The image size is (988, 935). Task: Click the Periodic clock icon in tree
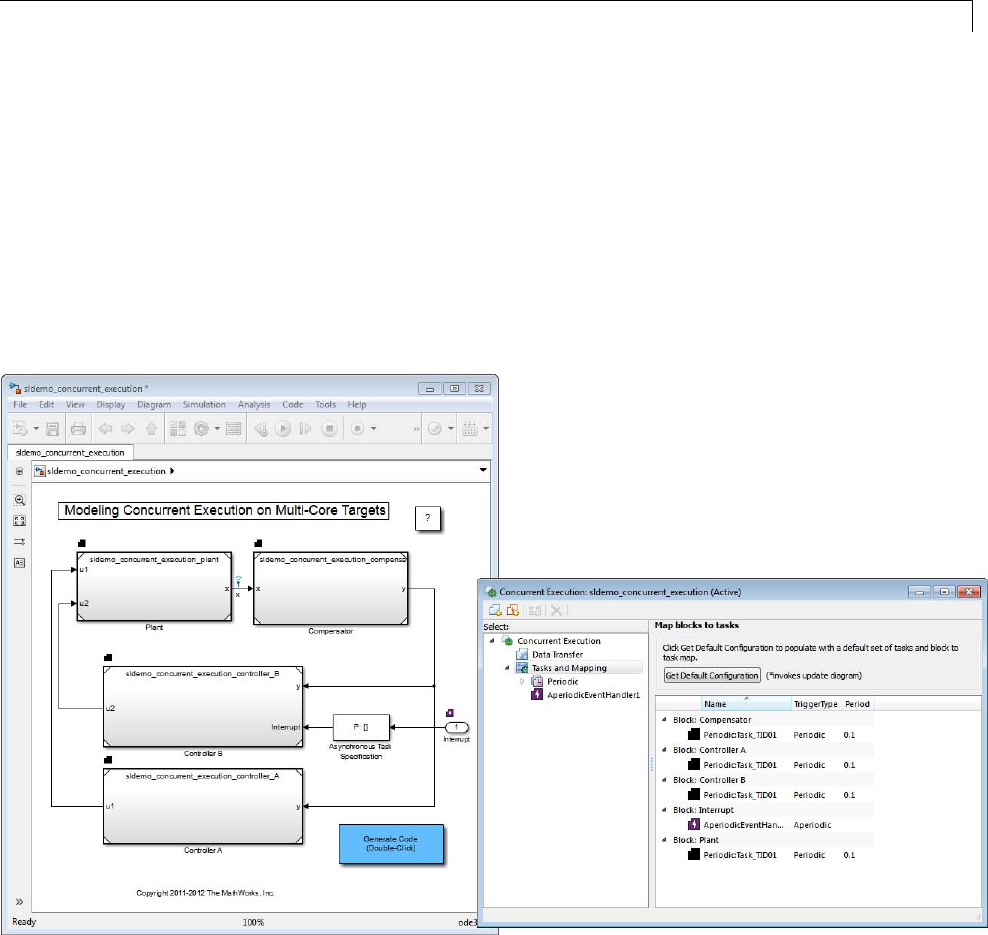point(537,682)
